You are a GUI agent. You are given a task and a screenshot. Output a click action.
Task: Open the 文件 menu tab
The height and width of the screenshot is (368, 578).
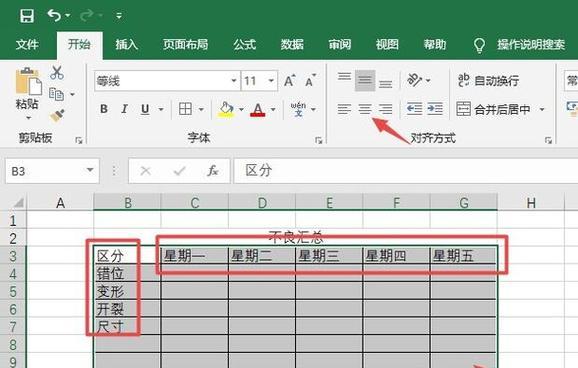pyautogui.click(x=27, y=45)
